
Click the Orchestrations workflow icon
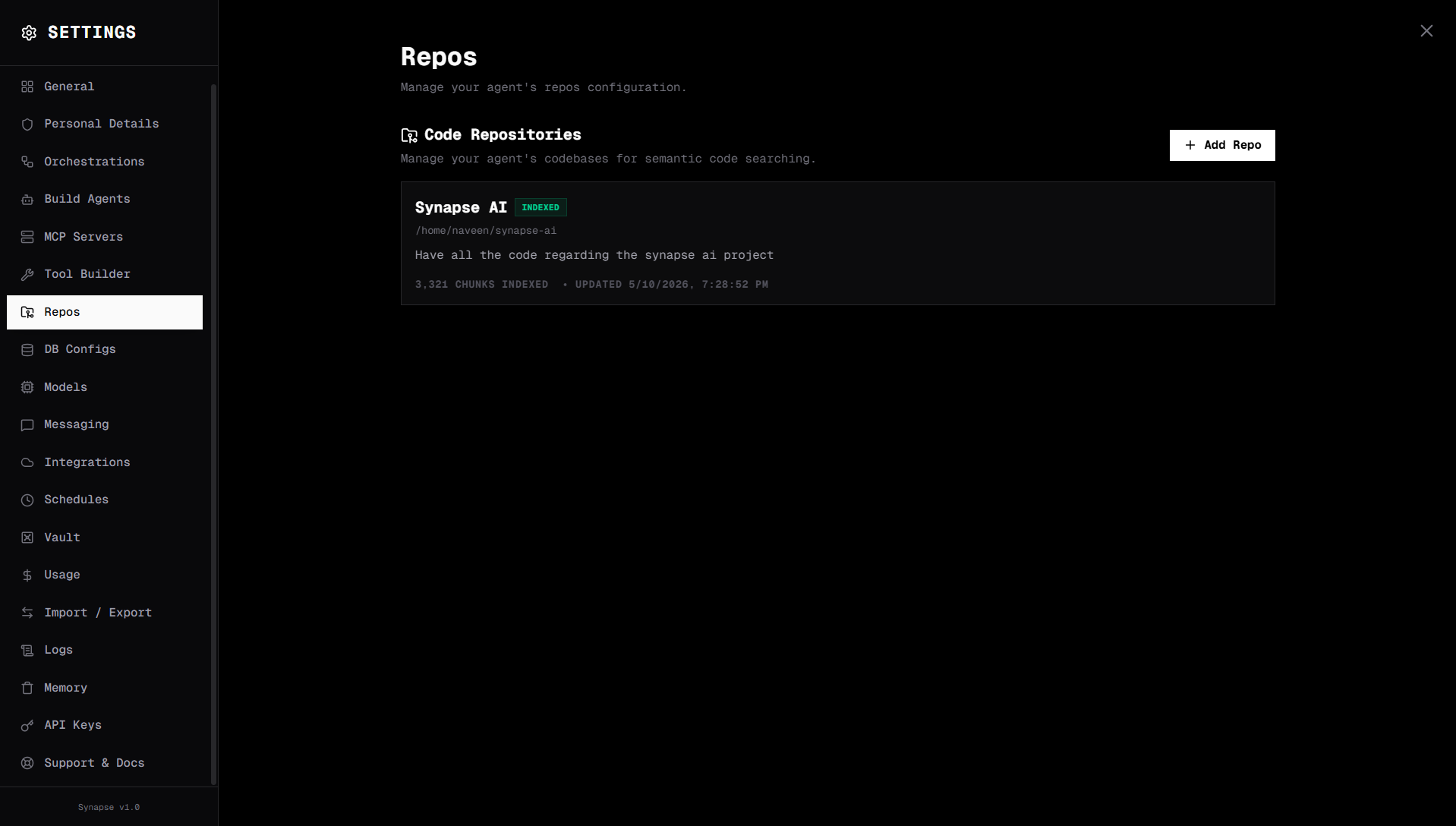tap(27, 162)
